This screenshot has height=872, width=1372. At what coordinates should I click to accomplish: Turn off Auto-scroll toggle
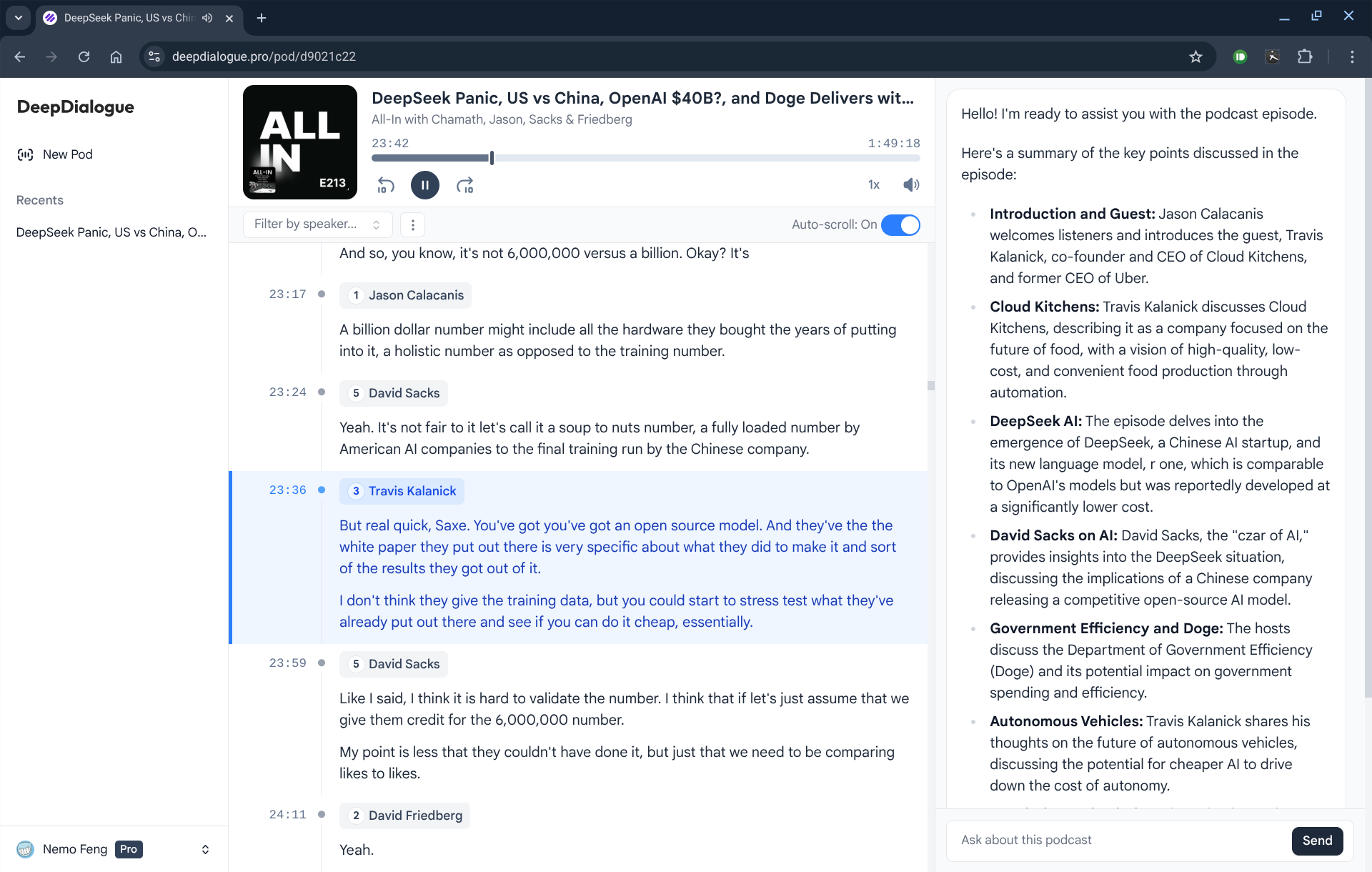(900, 224)
